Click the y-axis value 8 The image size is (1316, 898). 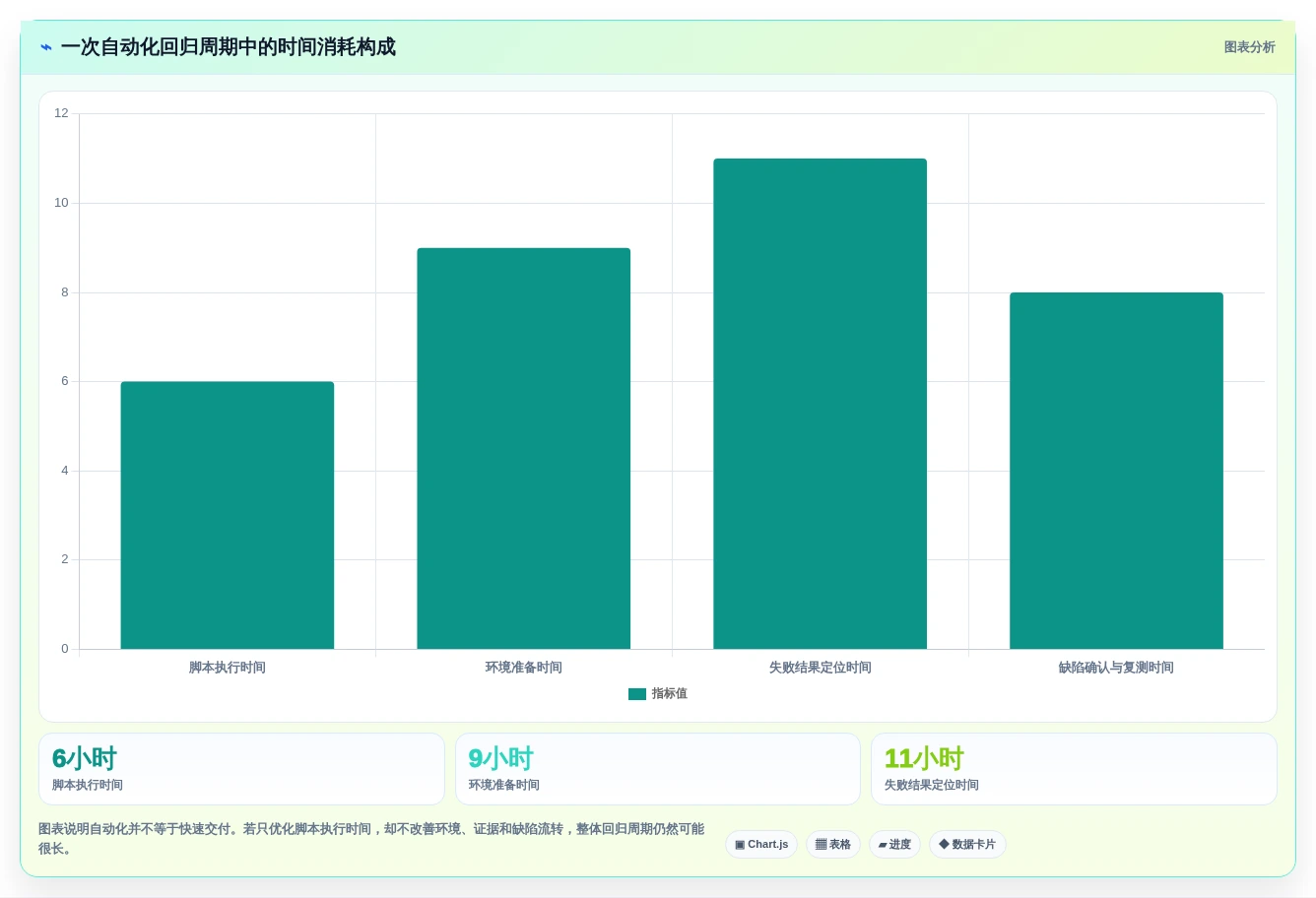[65, 292]
